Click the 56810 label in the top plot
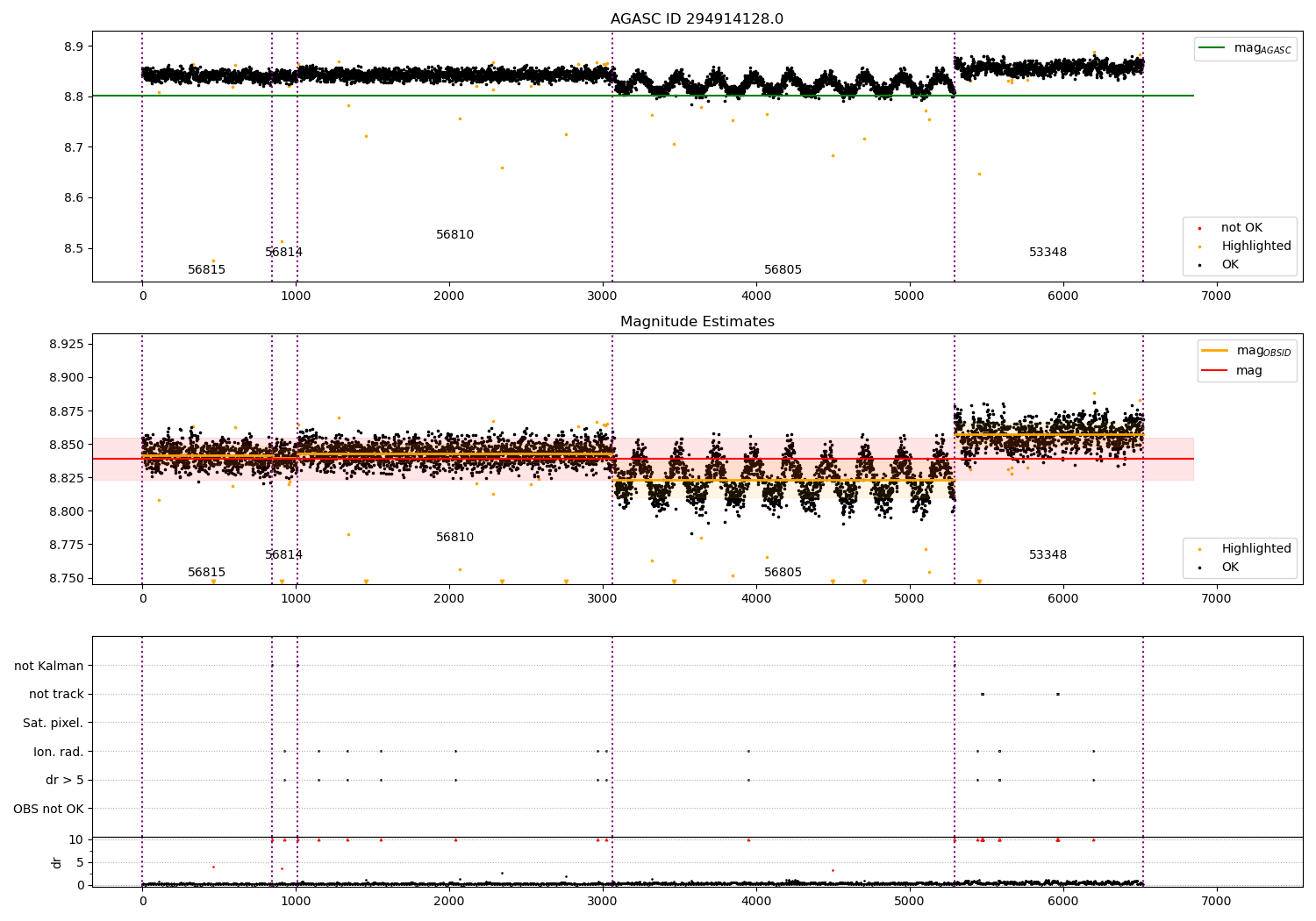The width and height of the screenshot is (1316, 921). click(x=455, y=235)
